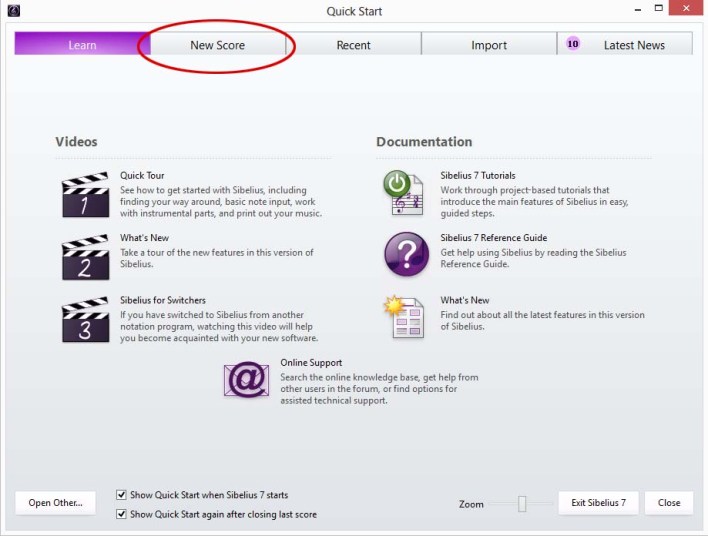Open the Quick Tour clapperboard video icon
The image size is (708, 536).
85,195
